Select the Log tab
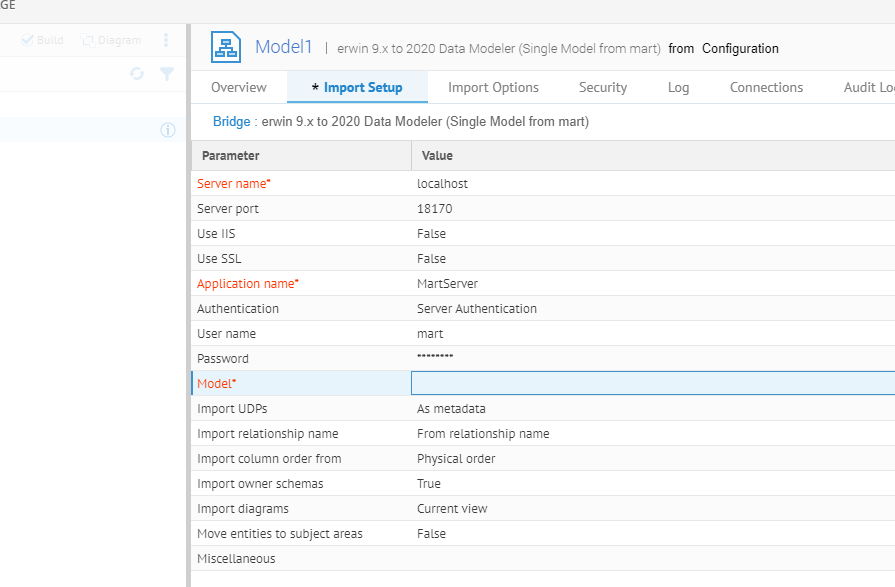This screenshot has width=895, height=587. (678, 87)
